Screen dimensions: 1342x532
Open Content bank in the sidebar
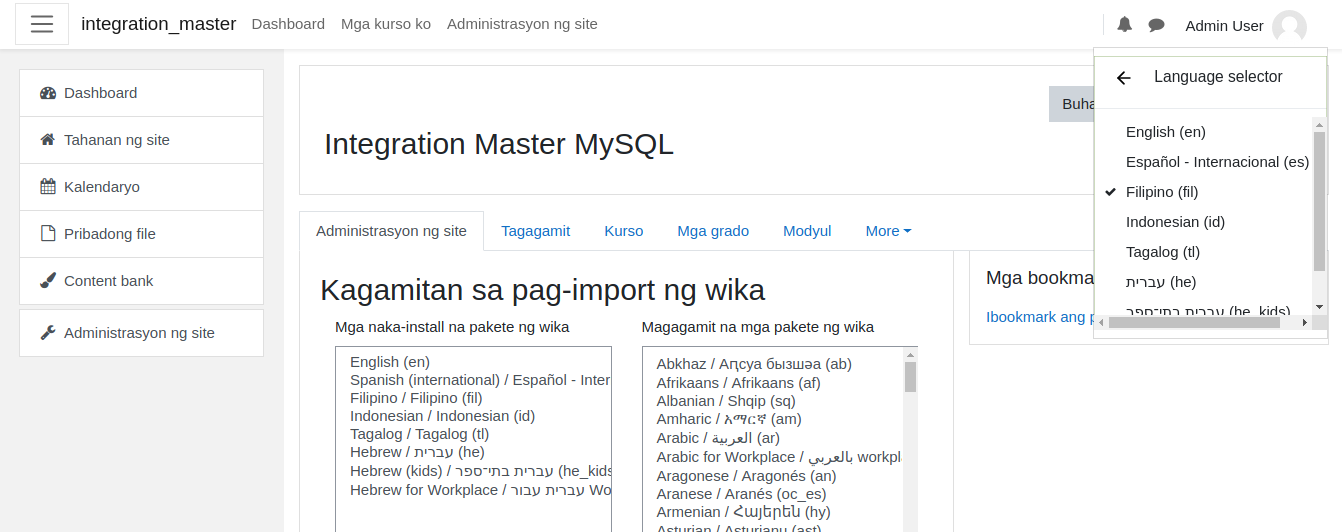[141, 281]
